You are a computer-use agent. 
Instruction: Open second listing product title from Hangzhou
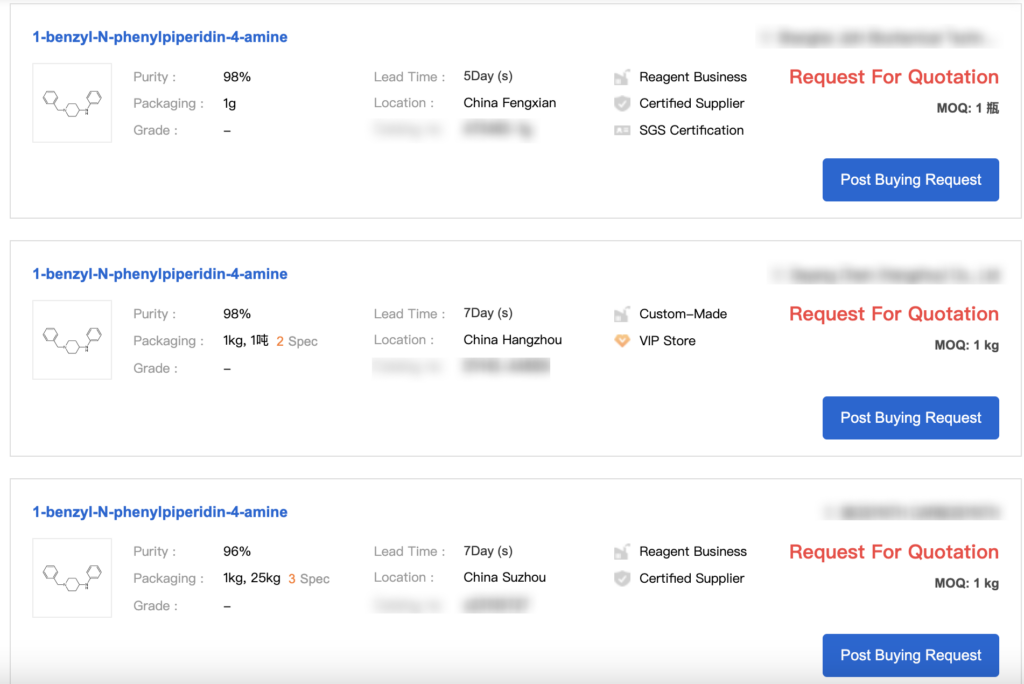pos(160,274)
